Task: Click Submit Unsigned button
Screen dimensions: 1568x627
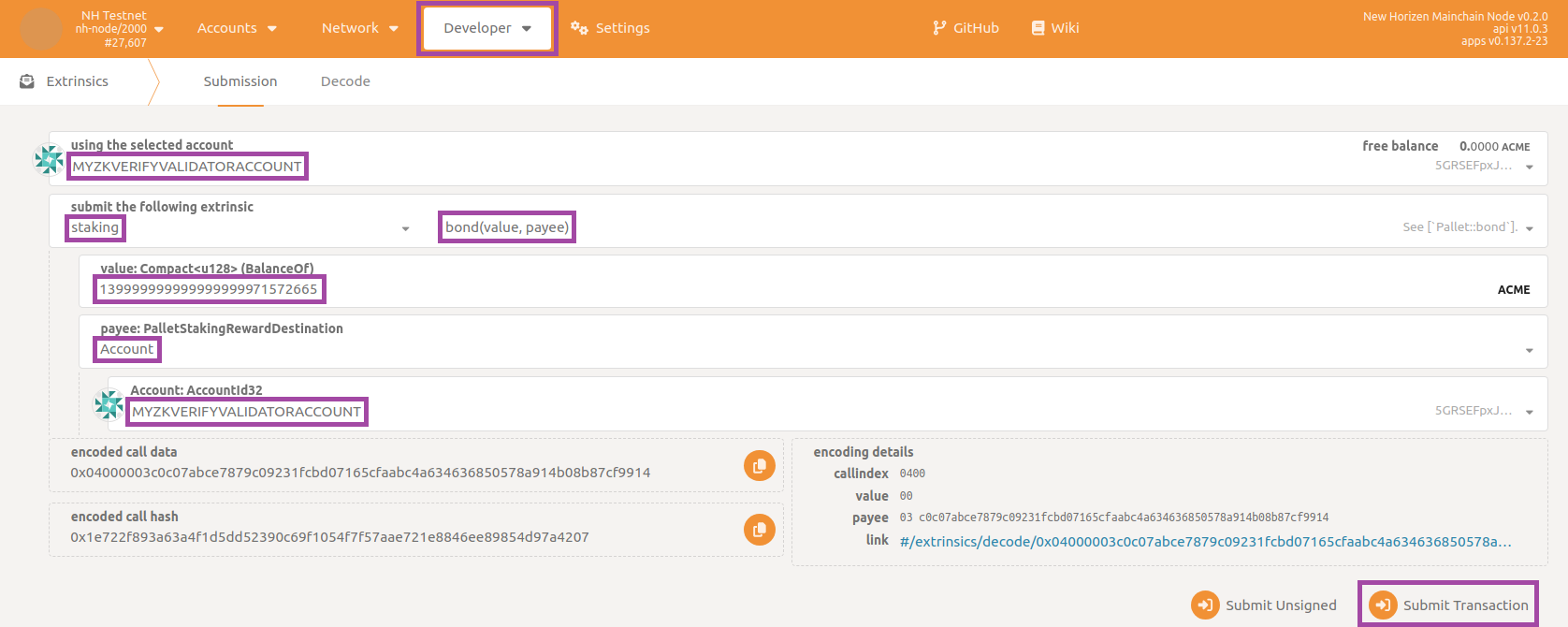Action: (1263, 605)
